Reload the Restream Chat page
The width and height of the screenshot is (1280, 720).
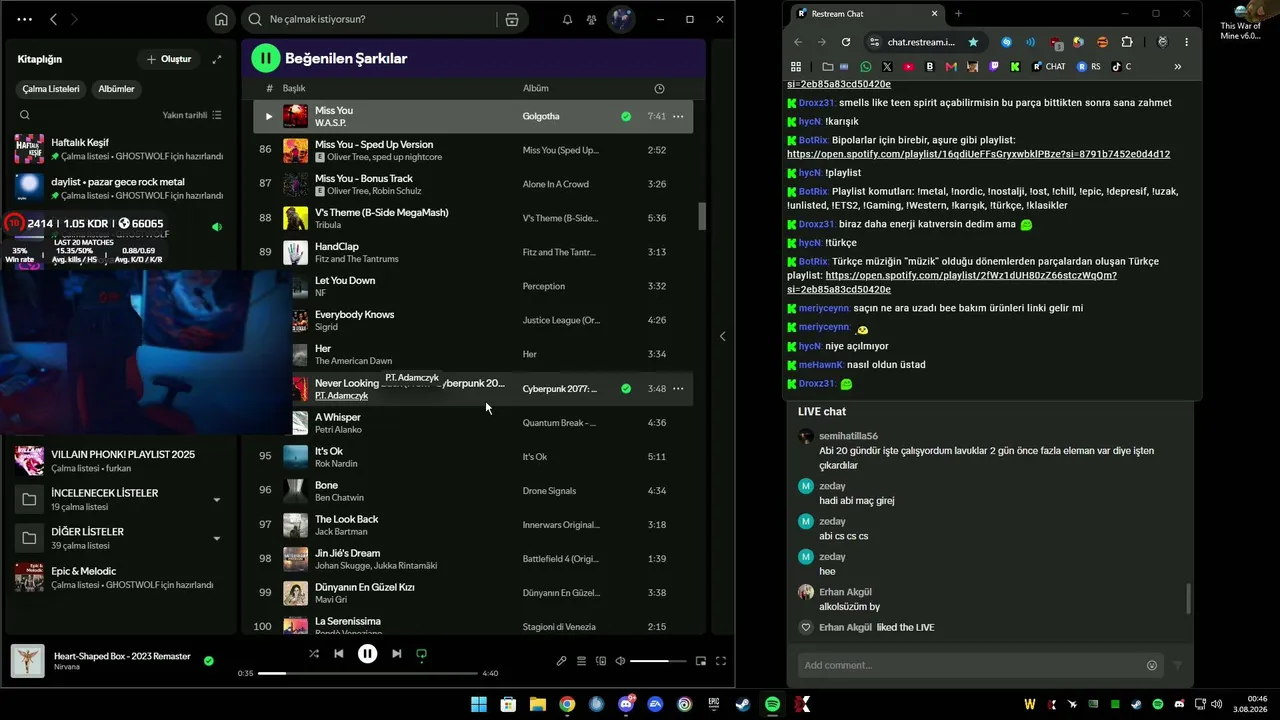pos(846,42)
